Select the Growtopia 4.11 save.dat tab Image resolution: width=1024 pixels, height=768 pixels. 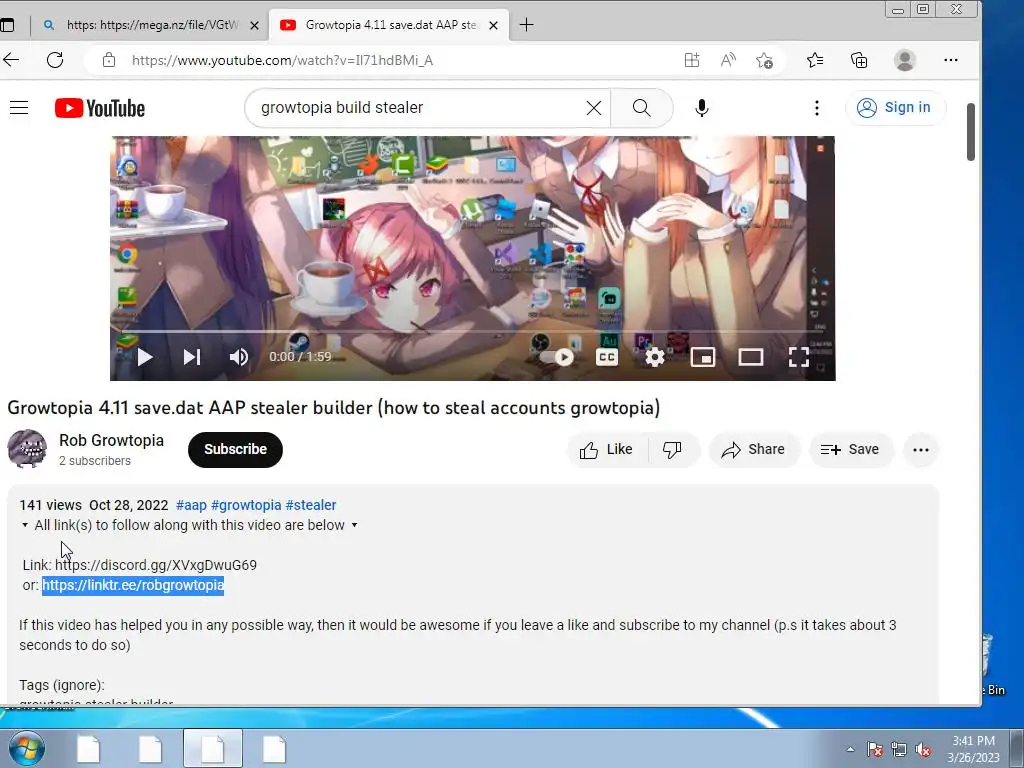pyautogui.click(x=389, y=25)
